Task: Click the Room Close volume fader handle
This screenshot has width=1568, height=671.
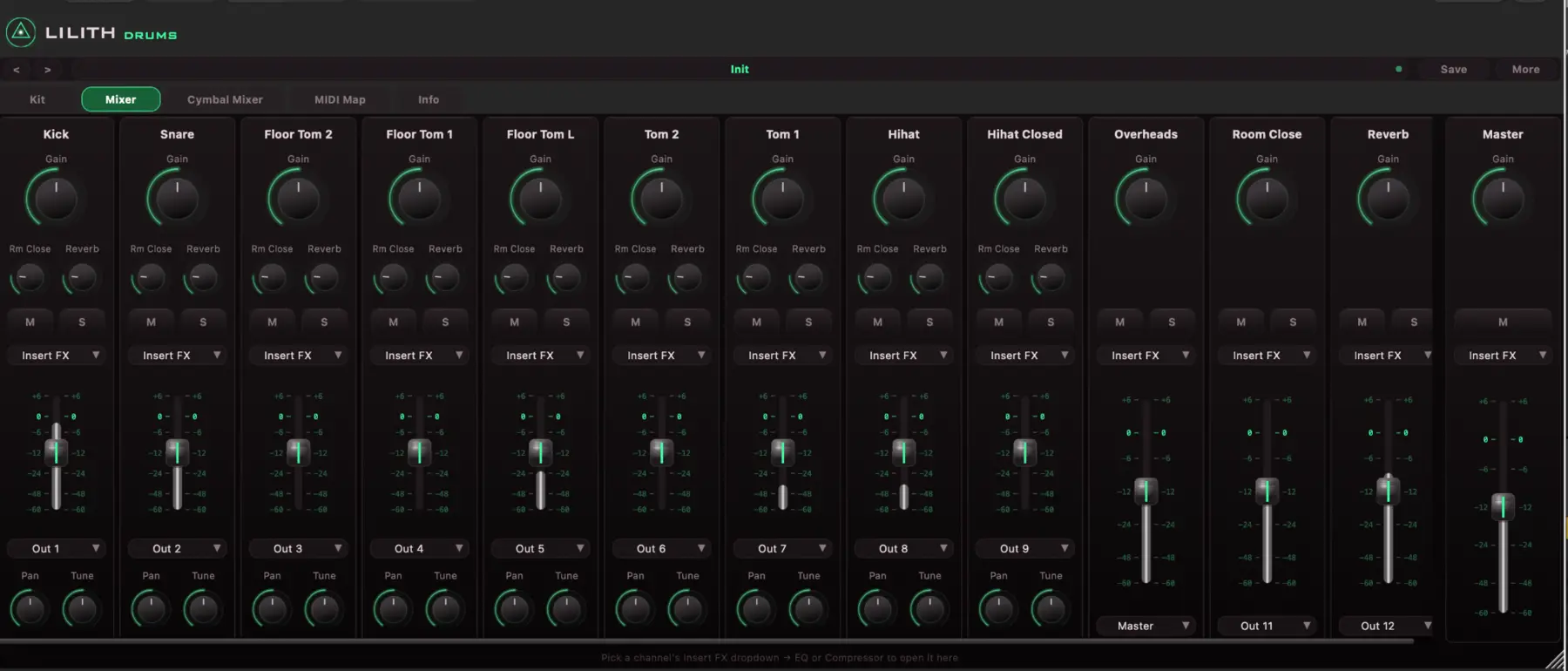Action: pos(1267,491)
